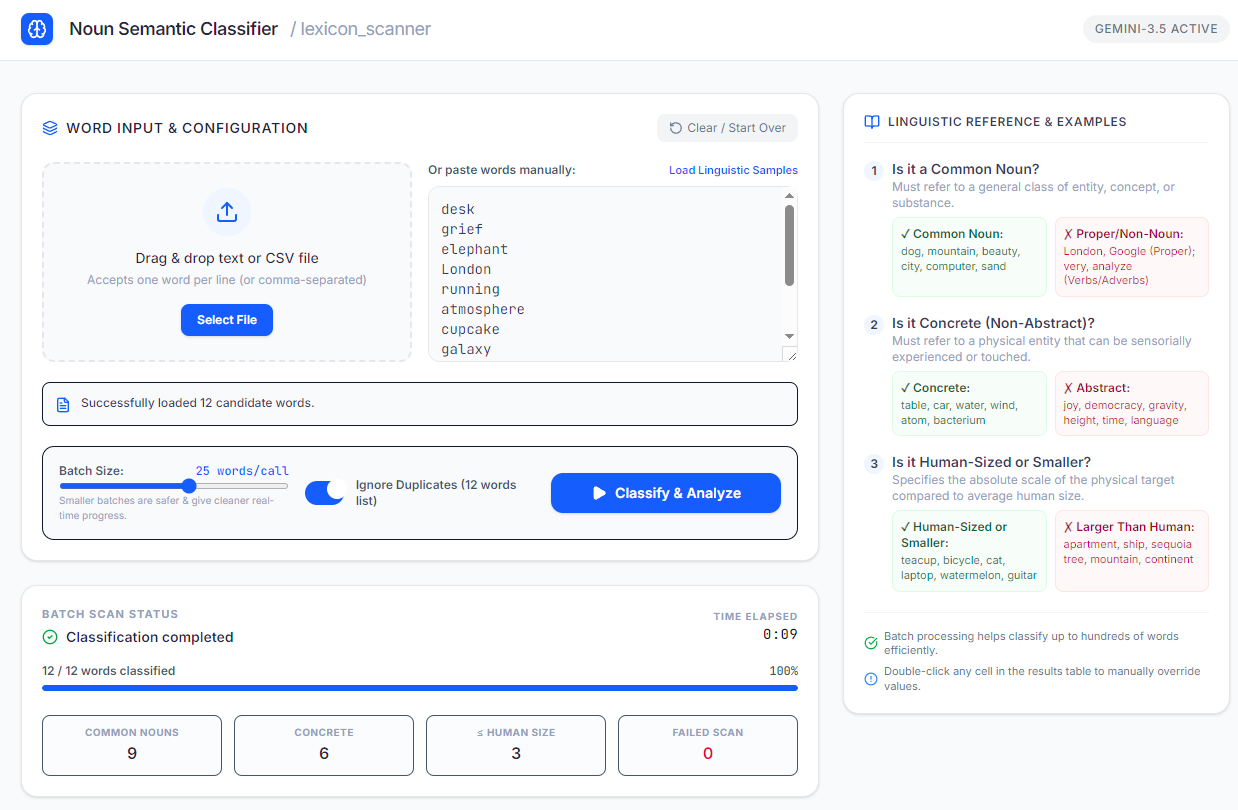Open the Load Linguistic Samples link
Viewport: 1238px width, 810px height.
coord(733,170)
